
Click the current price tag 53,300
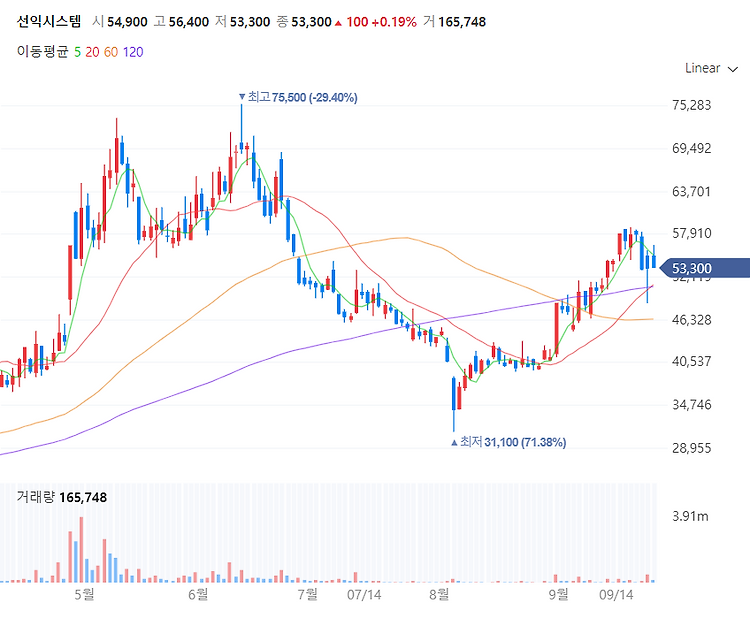tap(704, 268)
